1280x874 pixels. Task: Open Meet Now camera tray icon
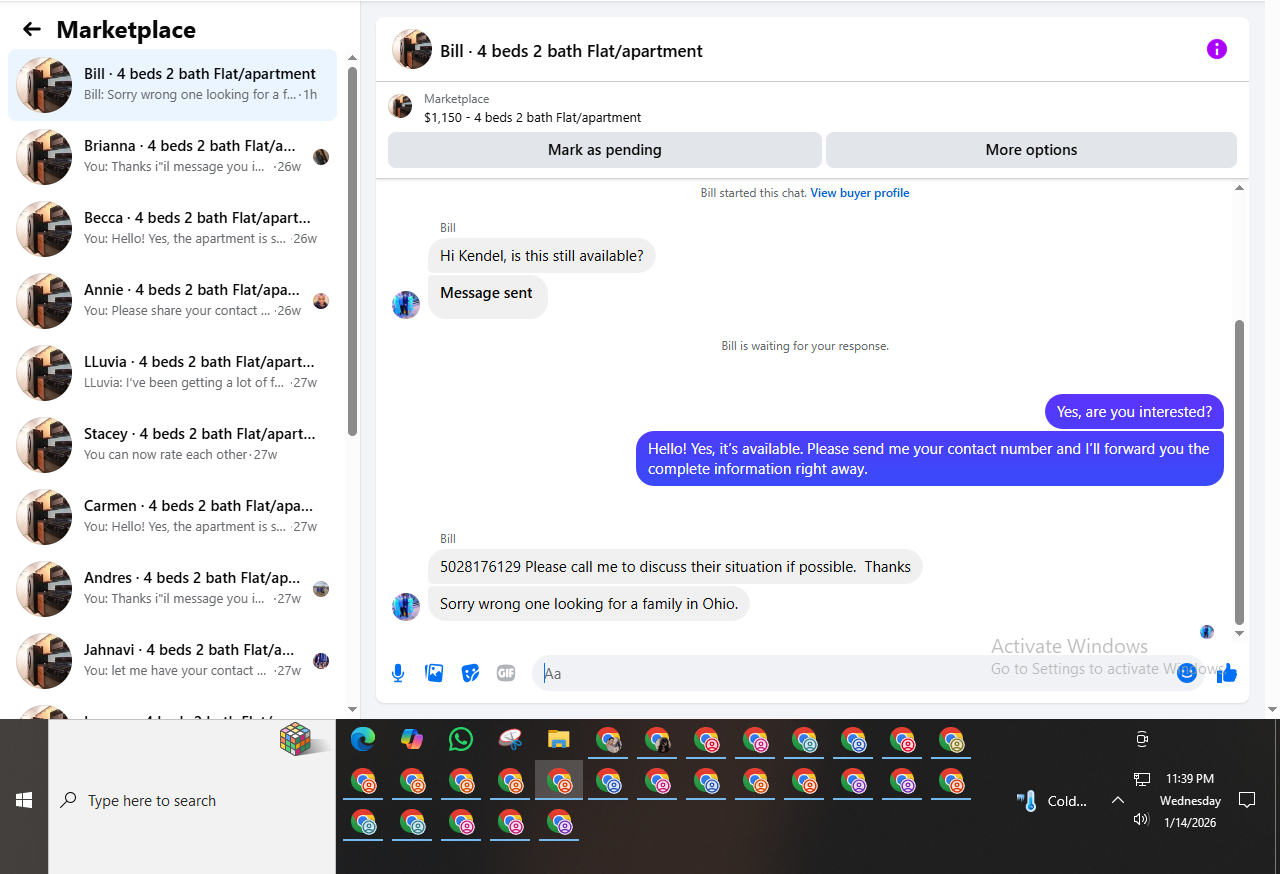(x=1142, y=739)
